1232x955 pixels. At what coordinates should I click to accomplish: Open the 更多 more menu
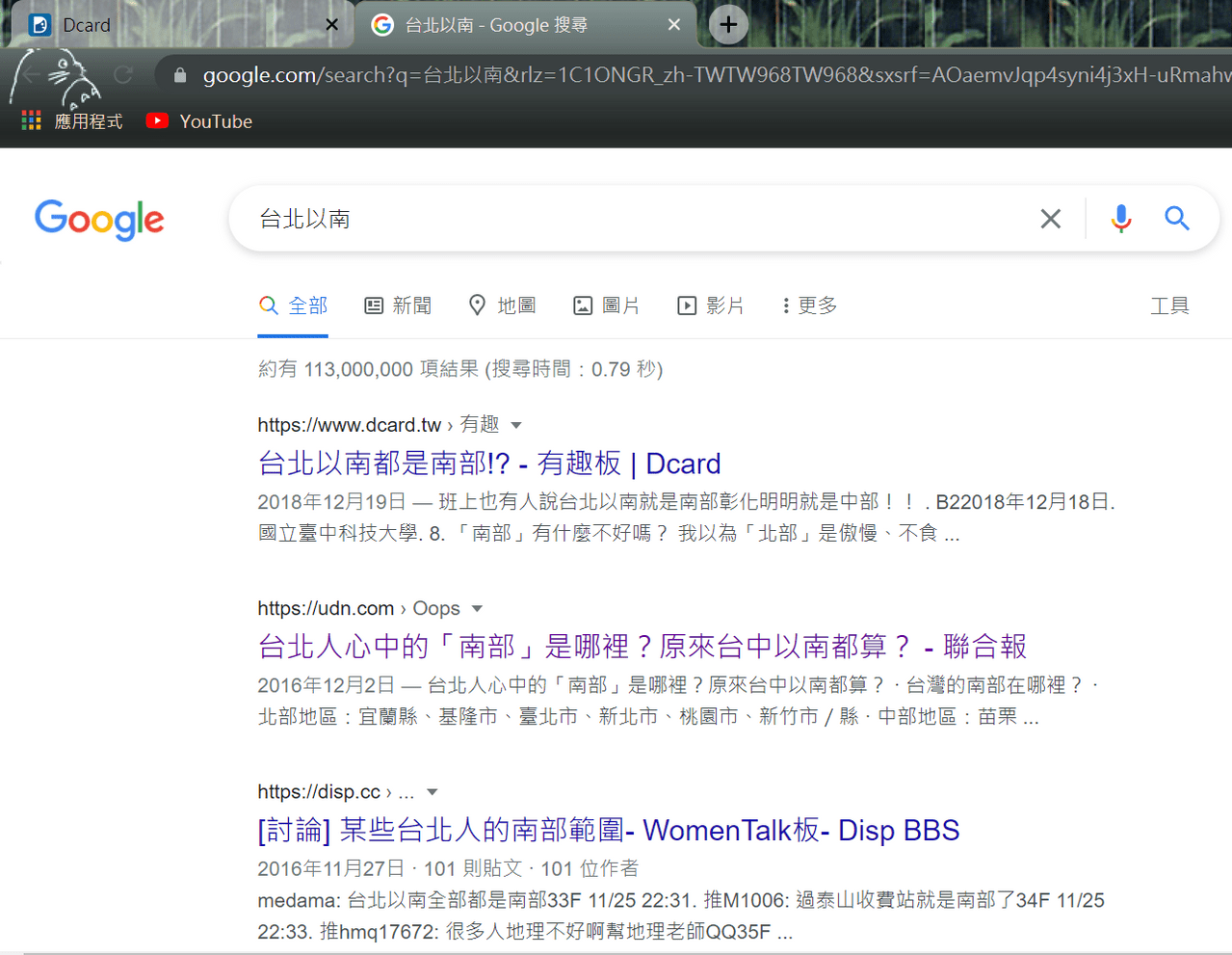[x=809, y=305]
